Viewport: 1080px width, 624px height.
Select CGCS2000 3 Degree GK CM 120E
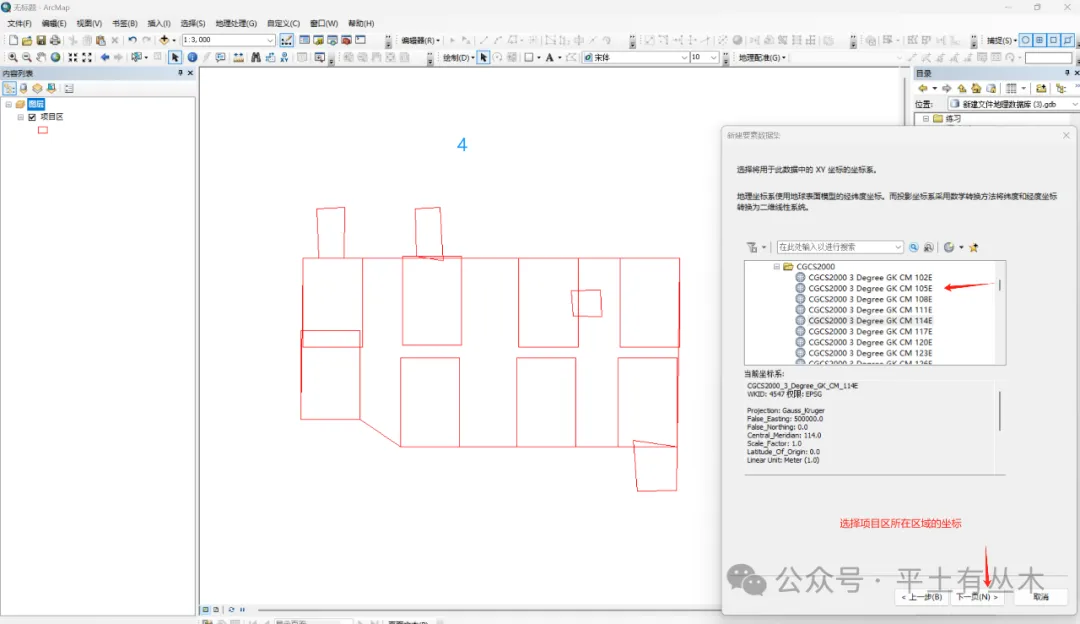coord(870,342)
